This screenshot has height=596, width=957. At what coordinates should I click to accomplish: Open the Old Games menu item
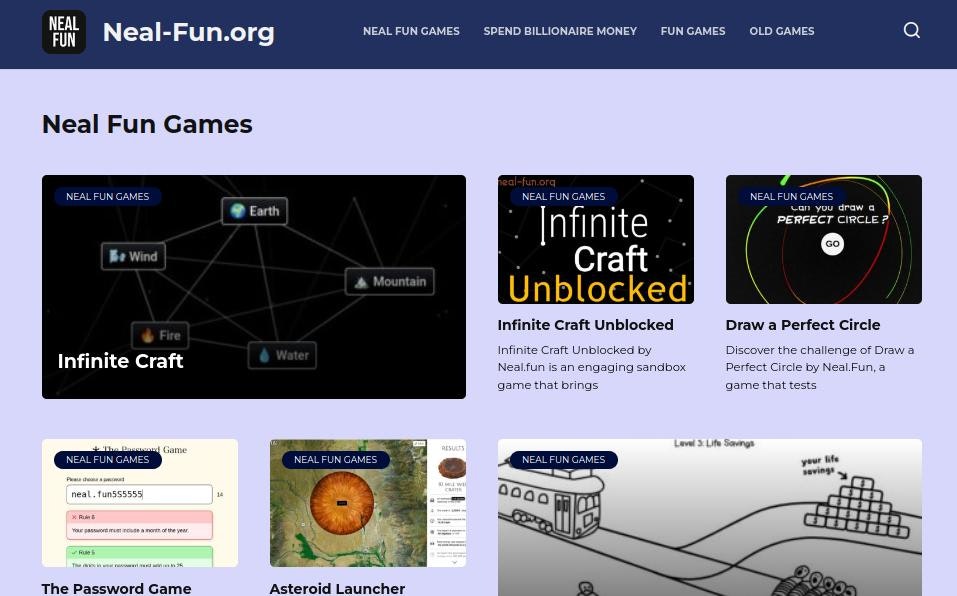coord(782,31)
